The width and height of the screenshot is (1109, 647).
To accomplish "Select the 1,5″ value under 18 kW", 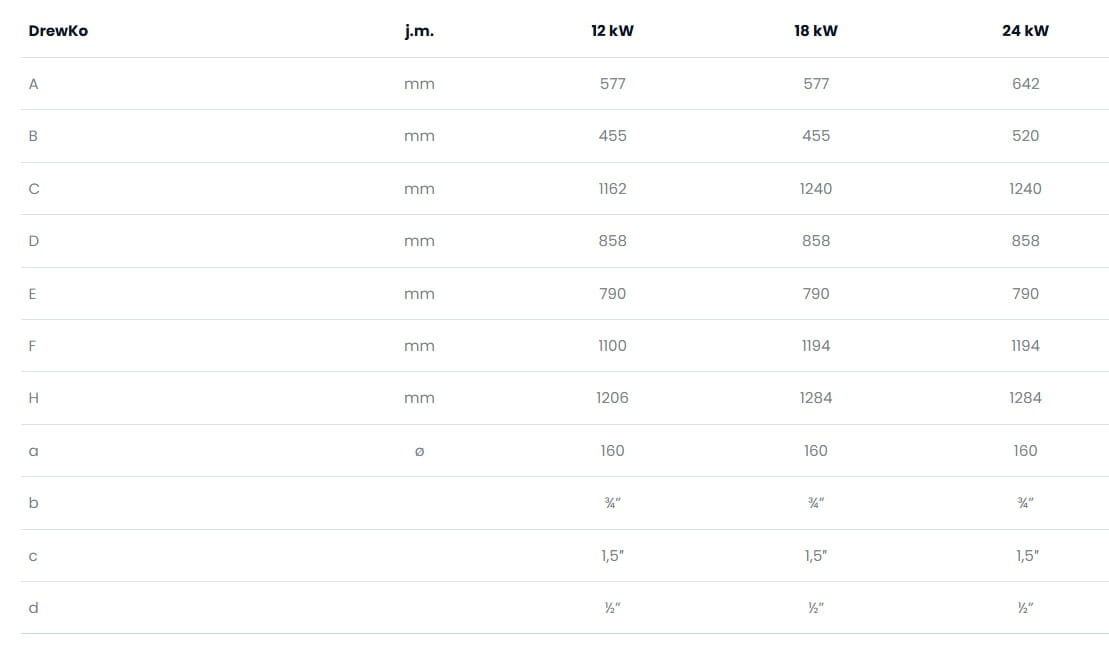I will pyautogui.click(x=816, y=556).
